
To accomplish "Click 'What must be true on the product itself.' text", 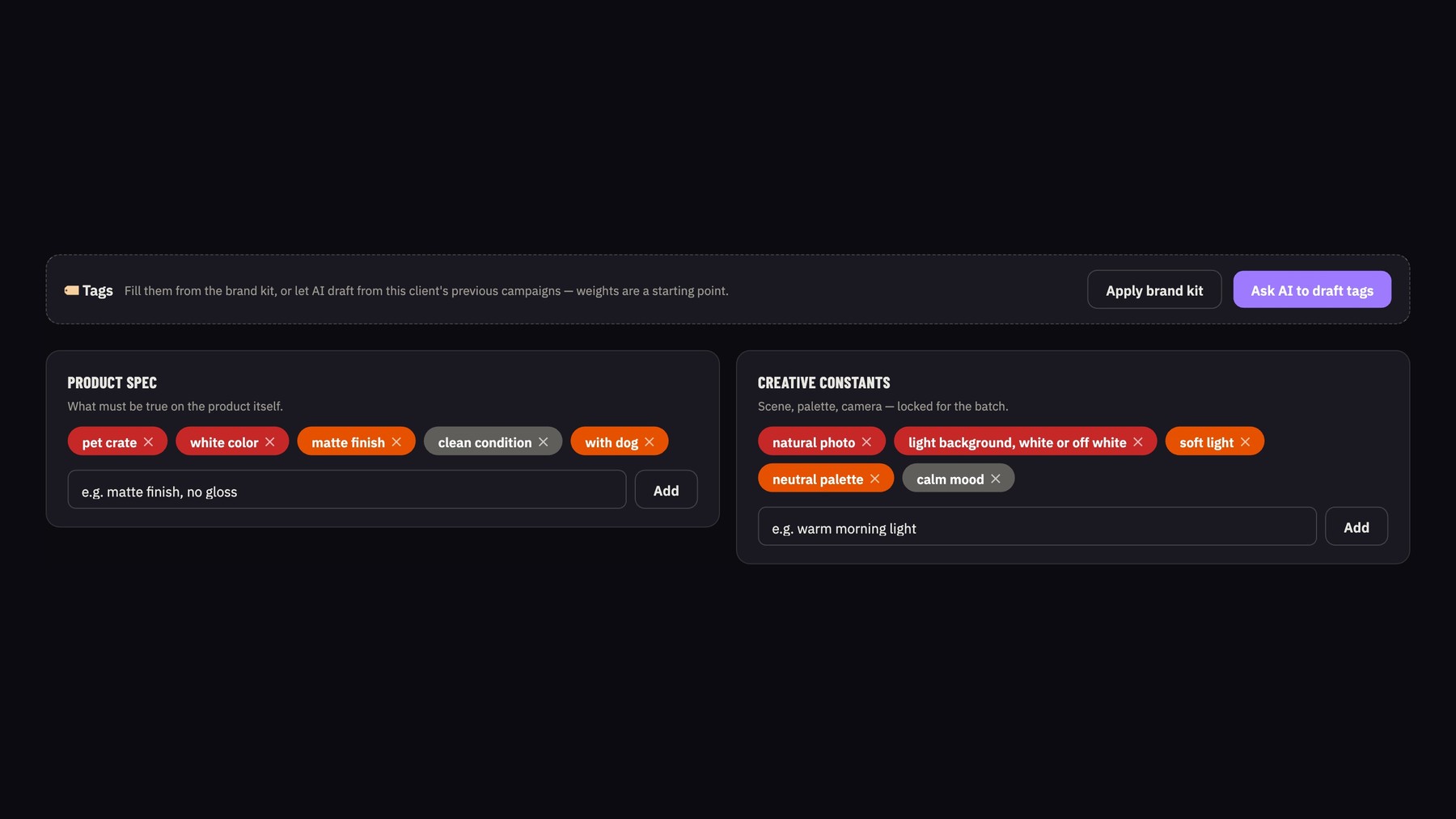I will (175, 406).
